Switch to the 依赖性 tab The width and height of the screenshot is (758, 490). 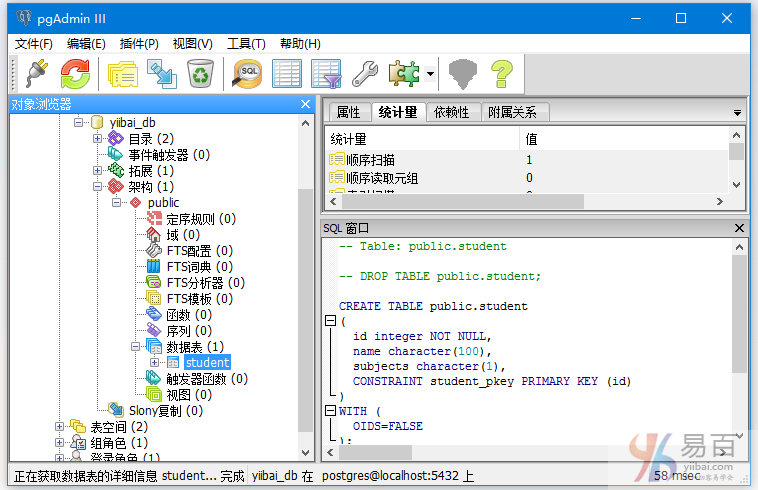tap(452, 112)
